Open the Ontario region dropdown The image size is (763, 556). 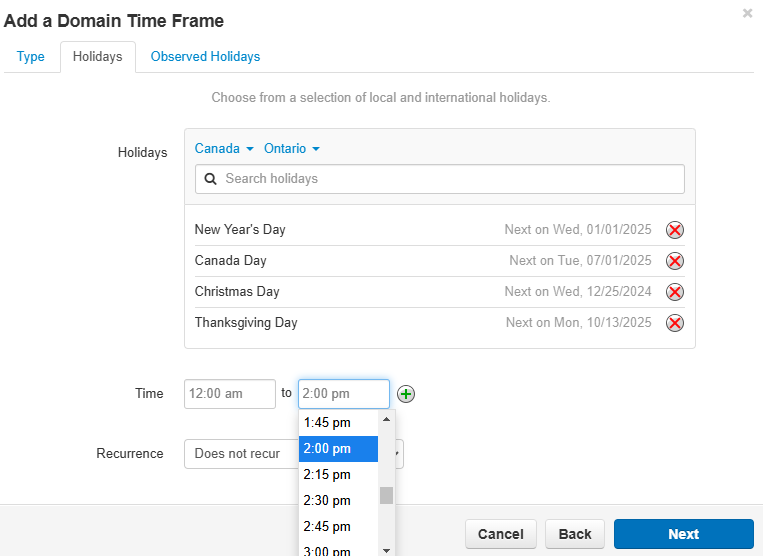pyautogui.click(x=291, y=148)
